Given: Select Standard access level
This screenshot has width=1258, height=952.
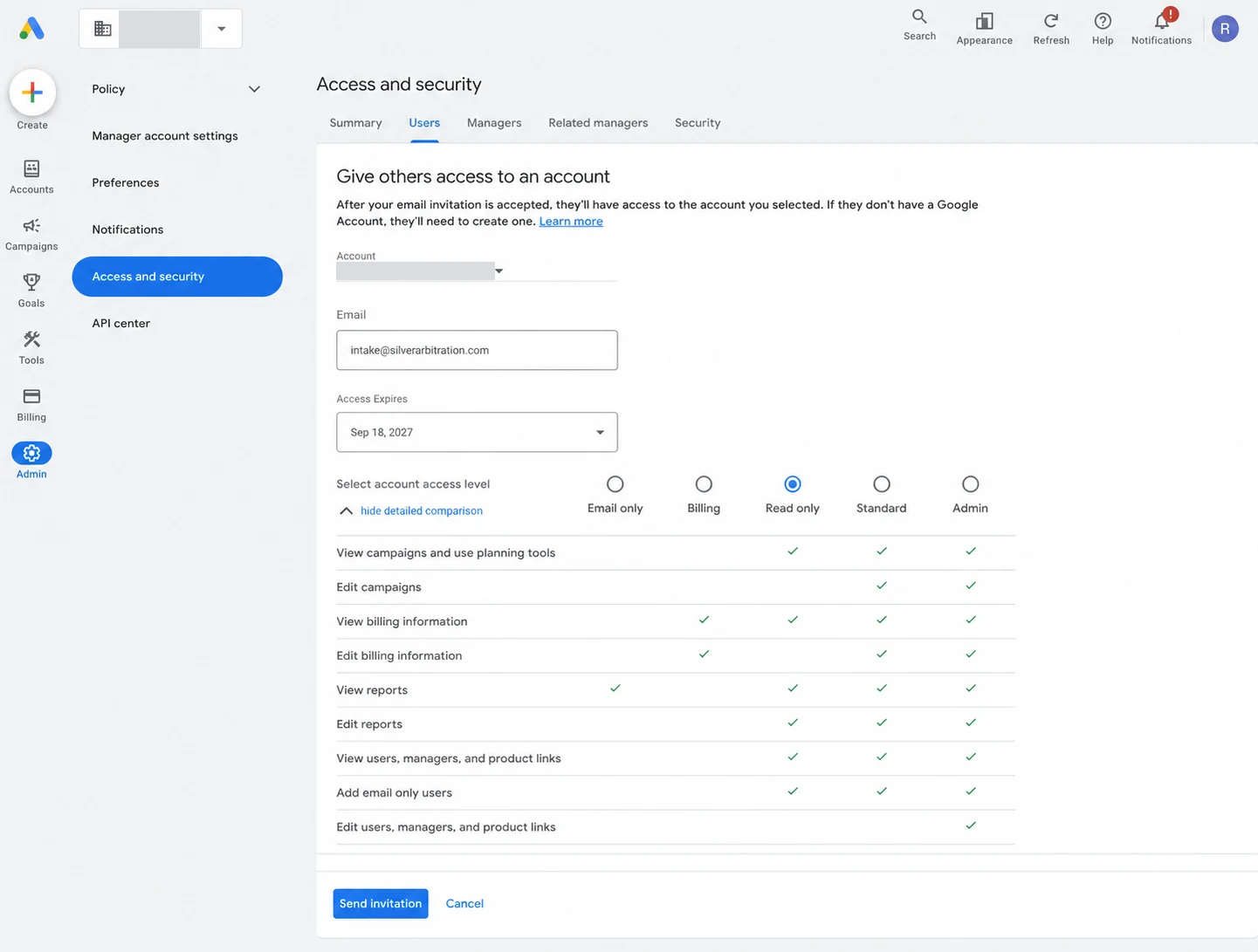Looking at the screenshot, I should 882,484.
